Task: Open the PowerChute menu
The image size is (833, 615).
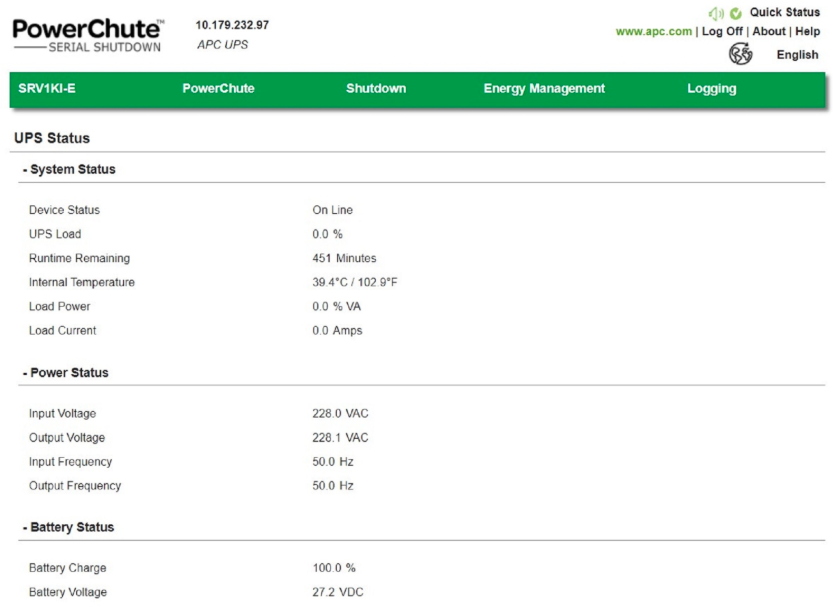Action: (x=218, y=89)
